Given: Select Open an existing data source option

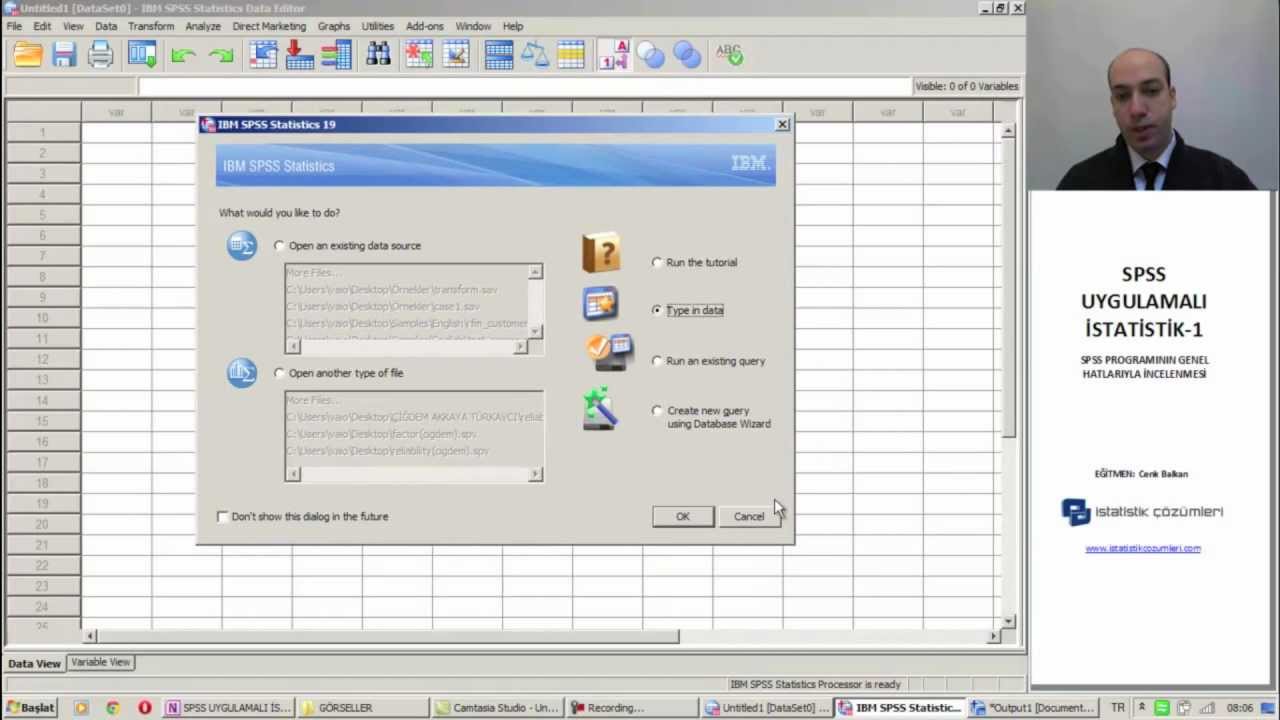Looking at the screenshot, I should [280, 245].
